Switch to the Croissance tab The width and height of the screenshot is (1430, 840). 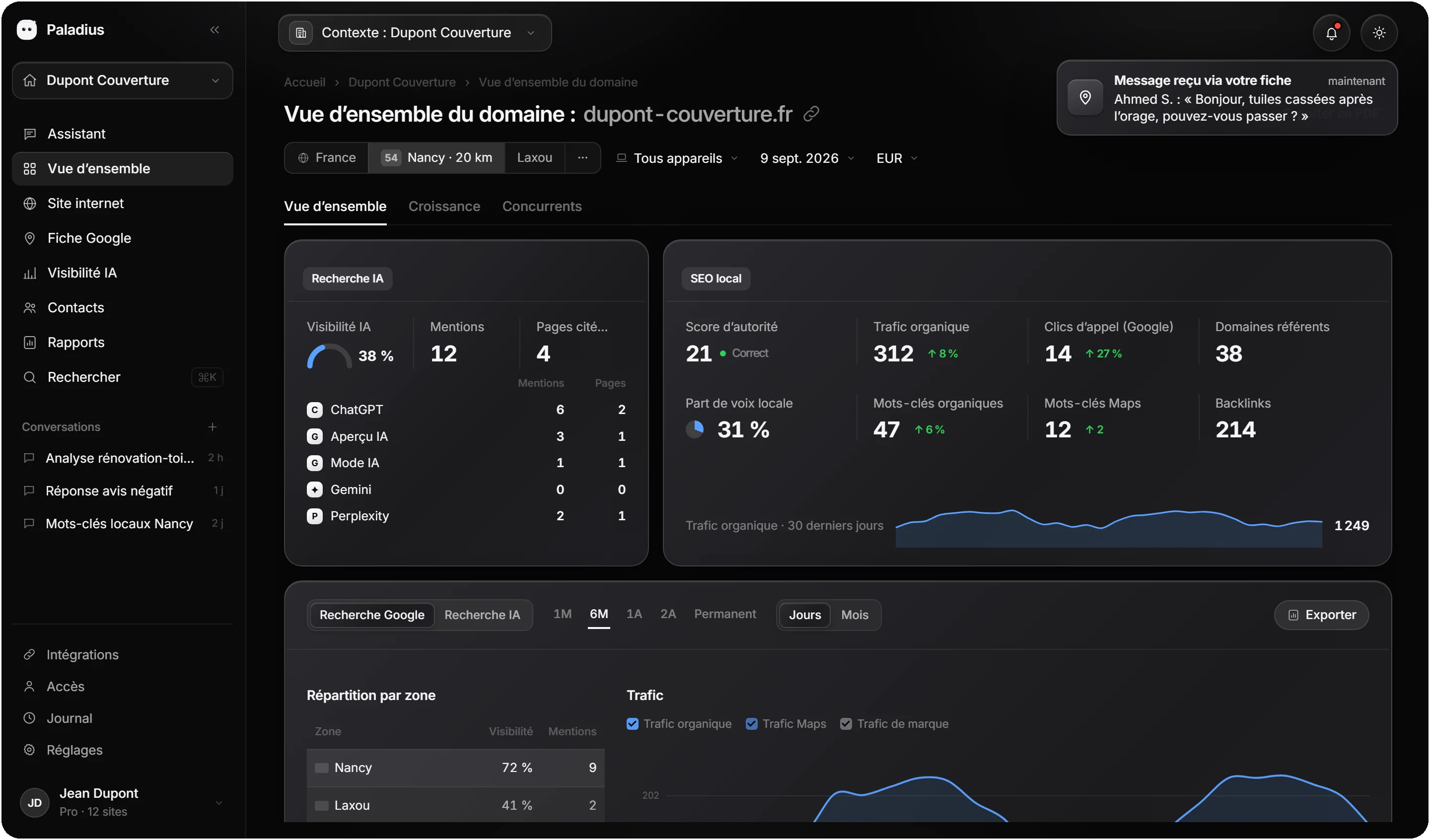(444, 207)
